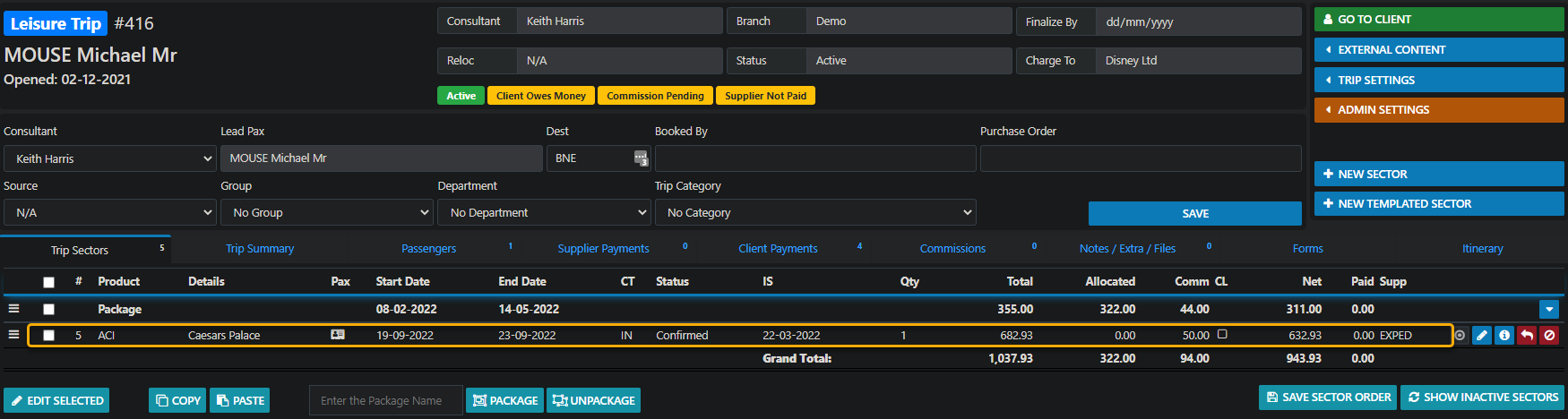This screenshot has width=1568, height=419.
Task: Open the Source dropdown
Action: [x=109, y=212]
